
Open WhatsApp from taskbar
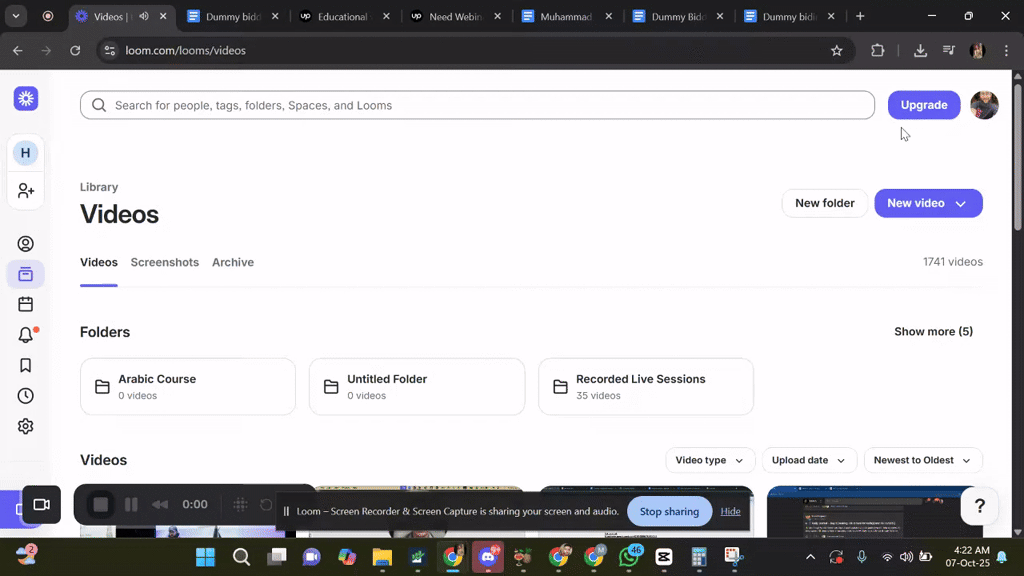click(x=630, y=557)
